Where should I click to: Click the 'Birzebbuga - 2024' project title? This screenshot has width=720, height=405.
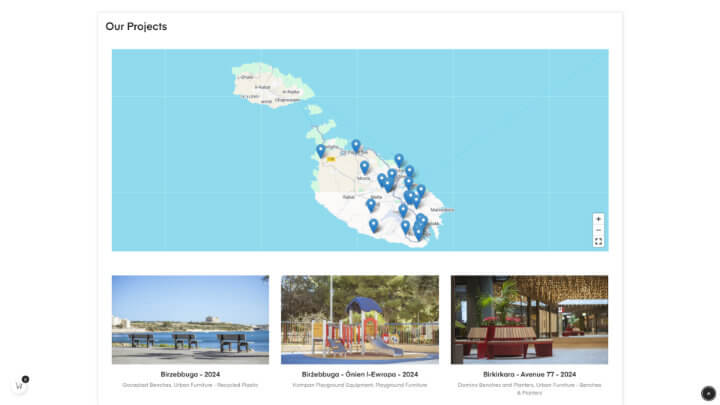pos(190,374)
